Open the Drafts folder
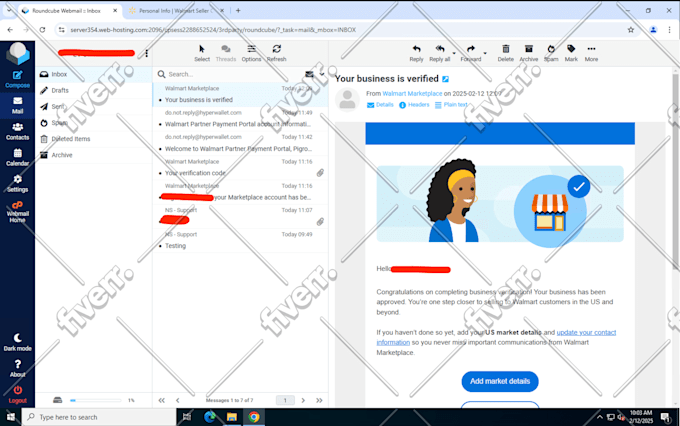The width and height of the screenshot is (680, 426). [x=94, y=90]
